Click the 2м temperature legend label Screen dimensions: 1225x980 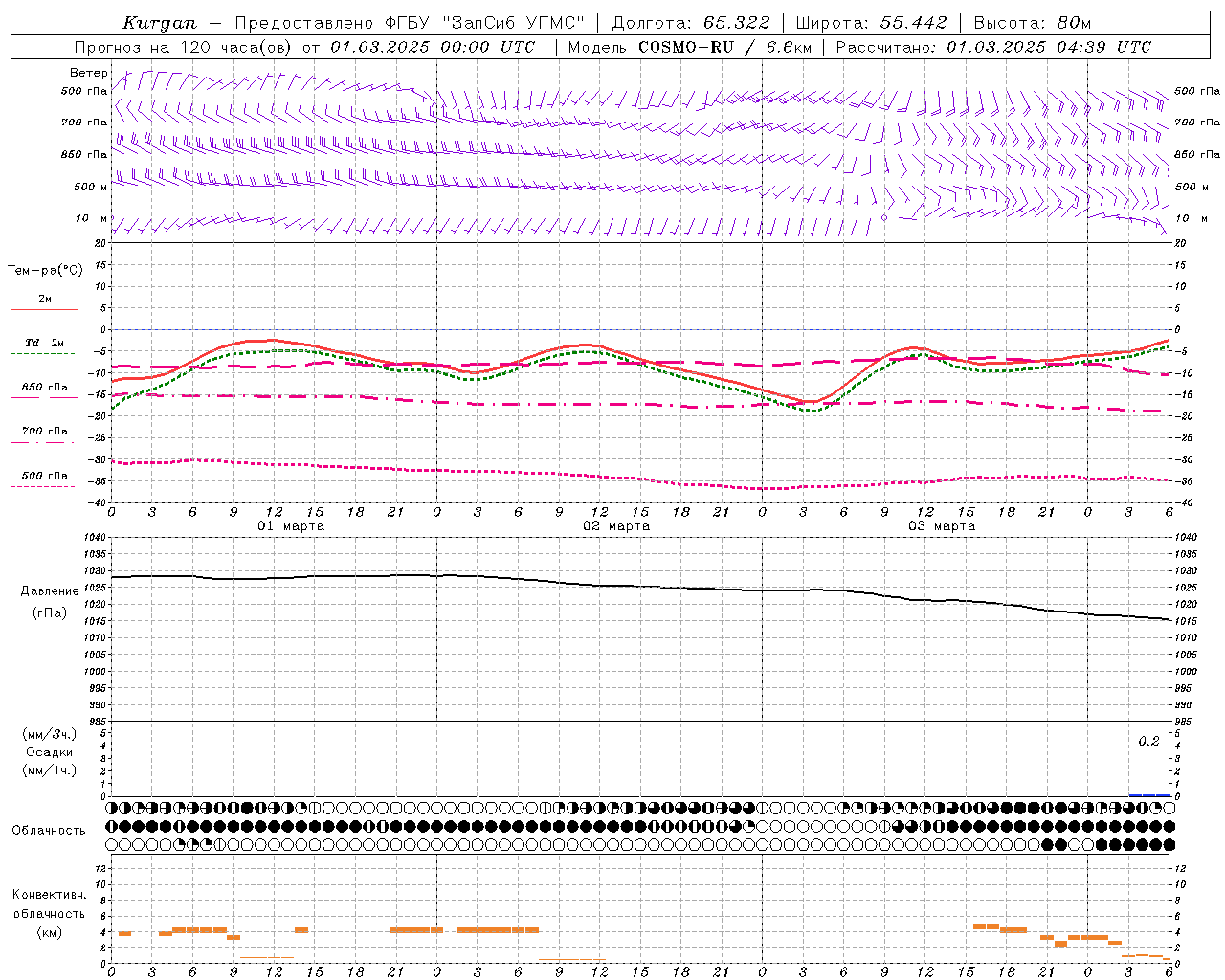click(x=45, y=300)
